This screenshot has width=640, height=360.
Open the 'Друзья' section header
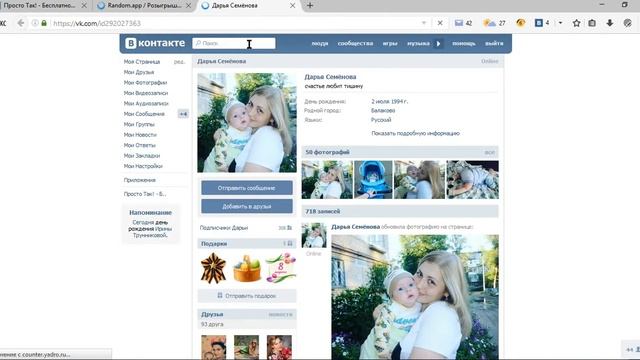247,314
